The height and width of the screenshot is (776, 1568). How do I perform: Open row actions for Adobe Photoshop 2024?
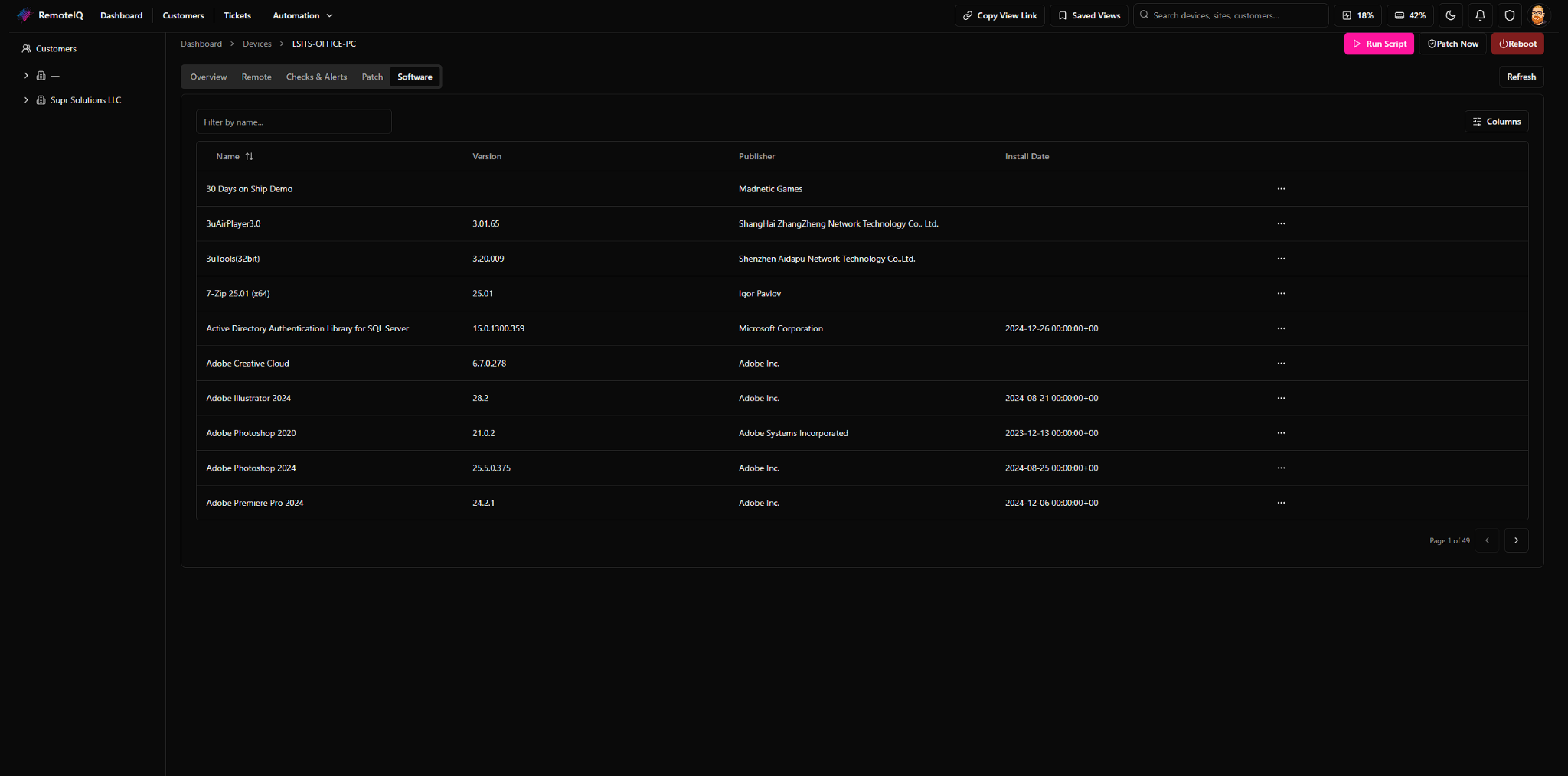click(1281, 468)
